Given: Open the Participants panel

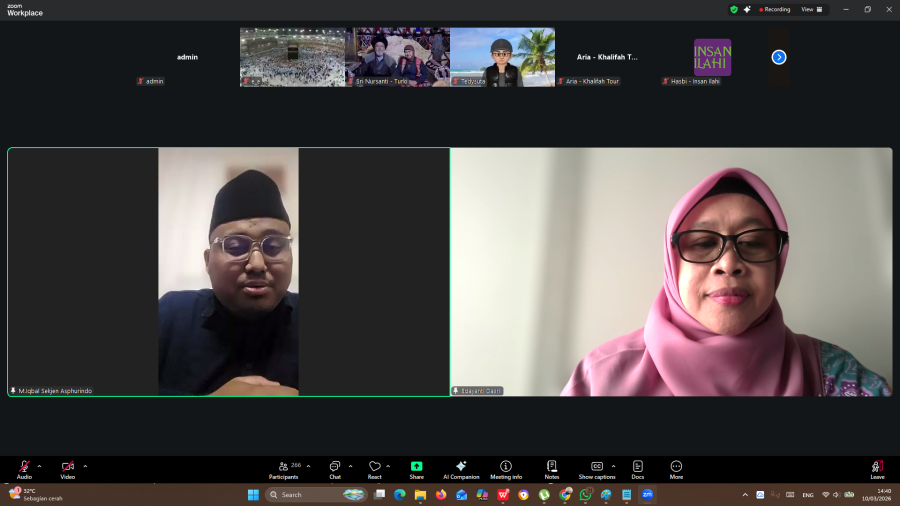Looking at the screenshot, I should coord(283,467).
